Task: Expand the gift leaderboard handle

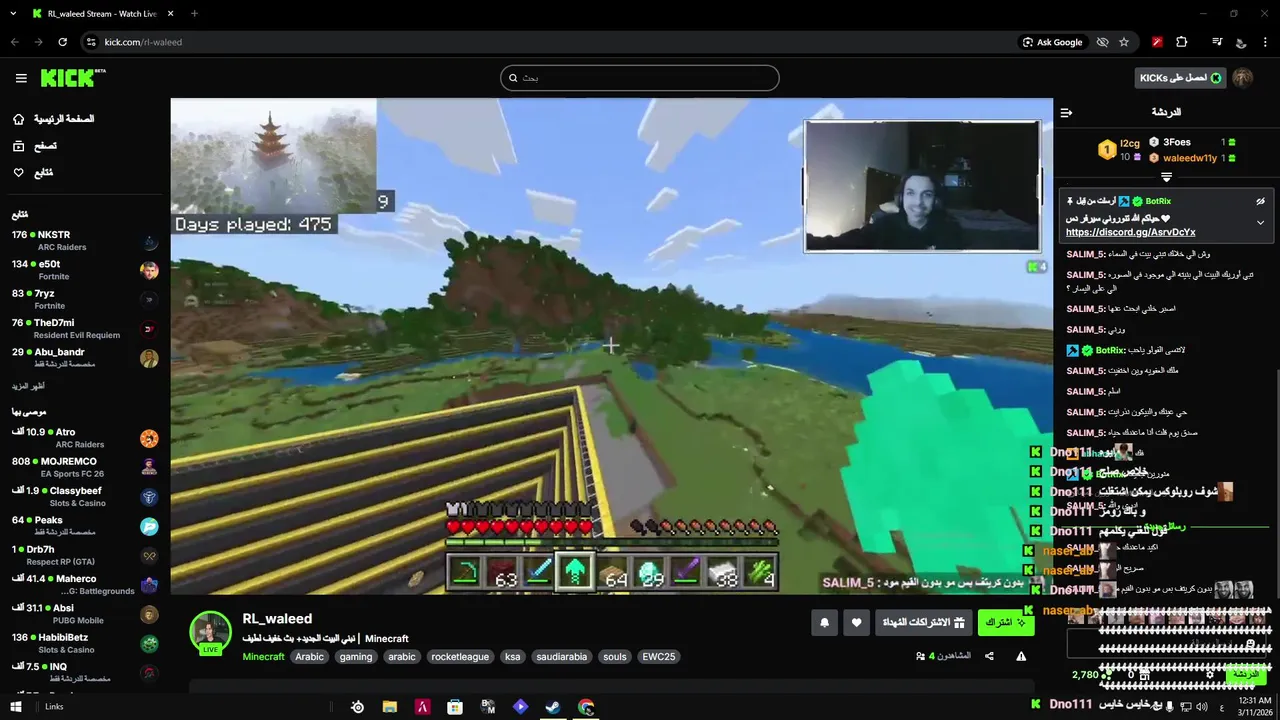Action: tap(1166, 177)
